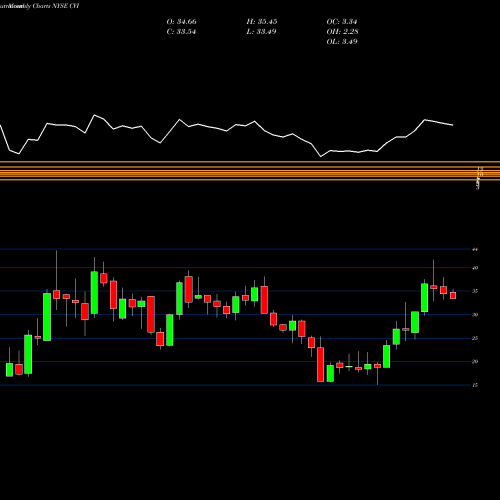The height and width of the screenshot is (500, 500).
Task: Click the 25 price axis label
Action: [x=475, y=338]
